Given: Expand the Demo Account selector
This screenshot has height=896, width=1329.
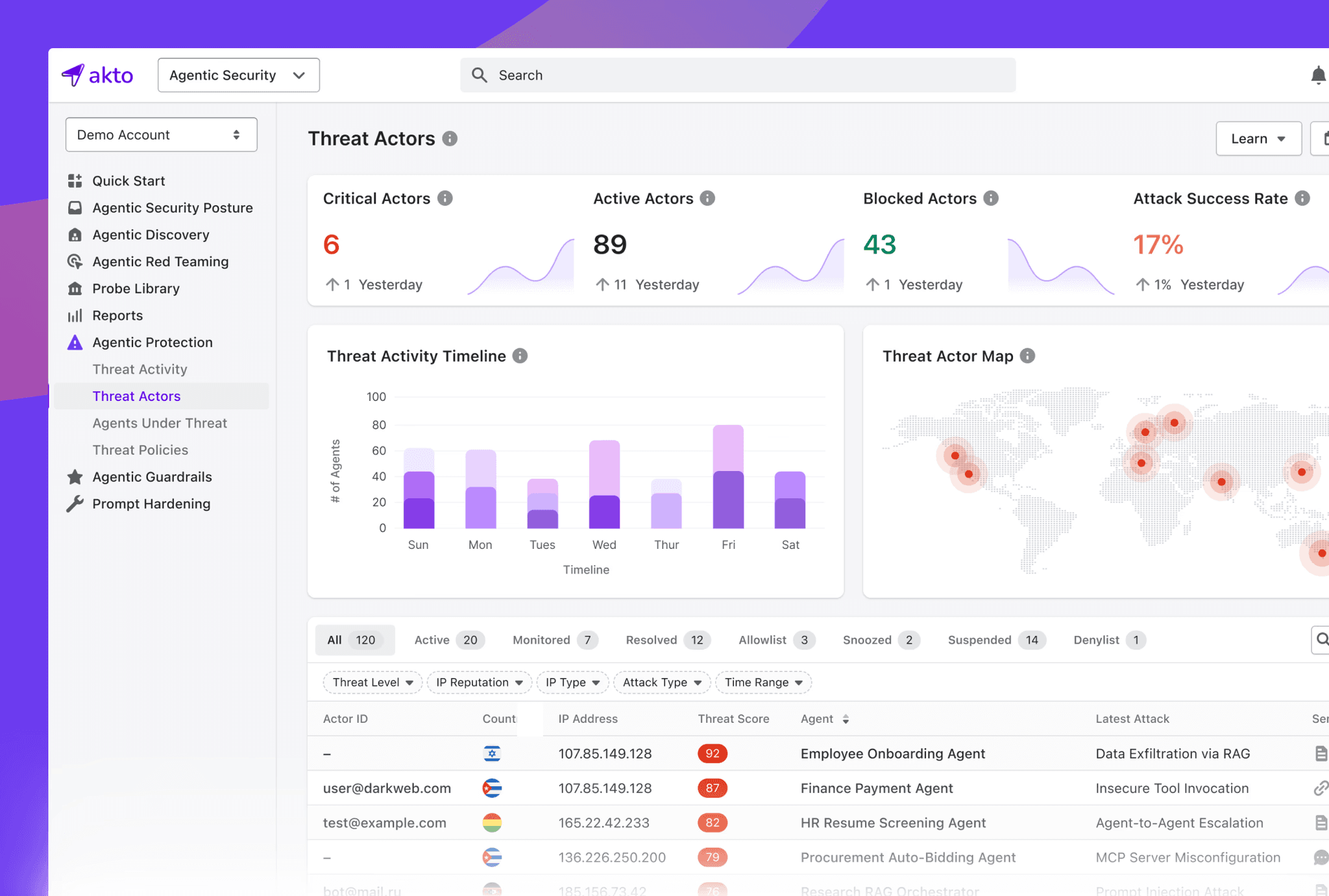Looking at the screenshot, I should 161,135.
